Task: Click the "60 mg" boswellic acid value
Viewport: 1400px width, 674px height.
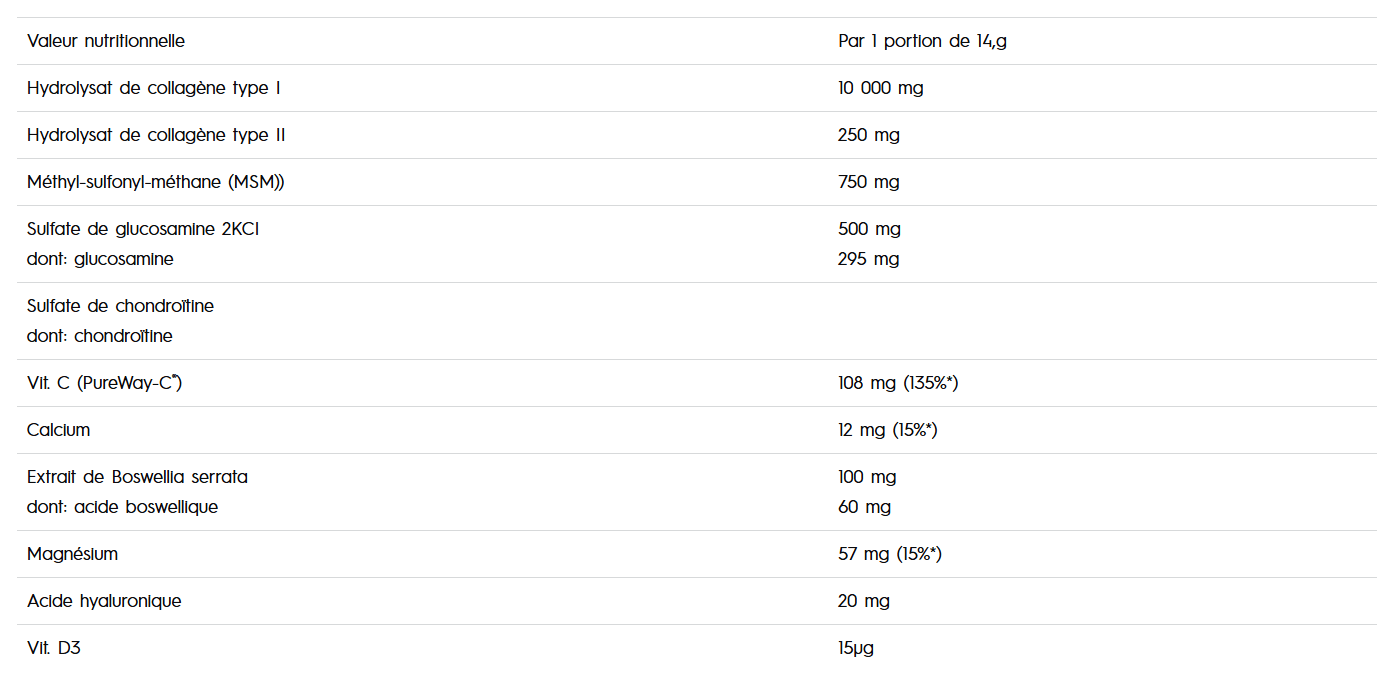Action: 864,507
